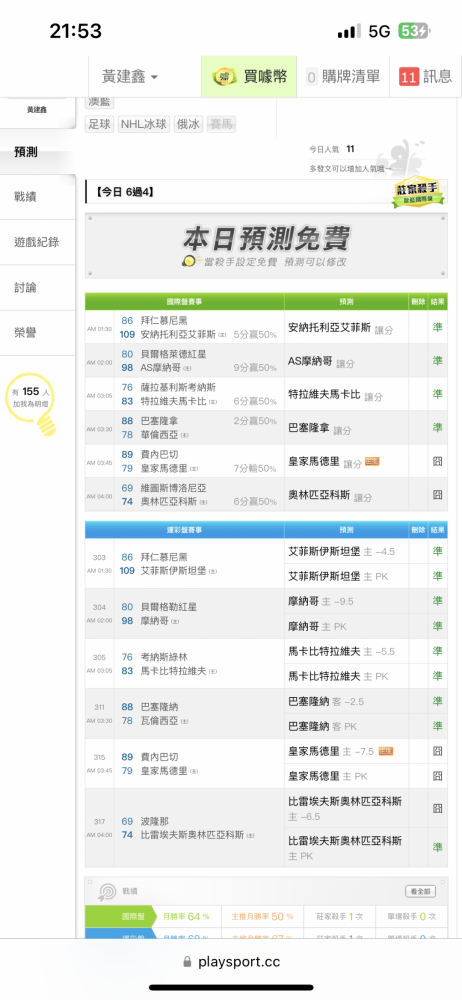Tap the 買噱幣 coin icon
This screenshot has height=1000, width=462.
[x=225, y=77]
